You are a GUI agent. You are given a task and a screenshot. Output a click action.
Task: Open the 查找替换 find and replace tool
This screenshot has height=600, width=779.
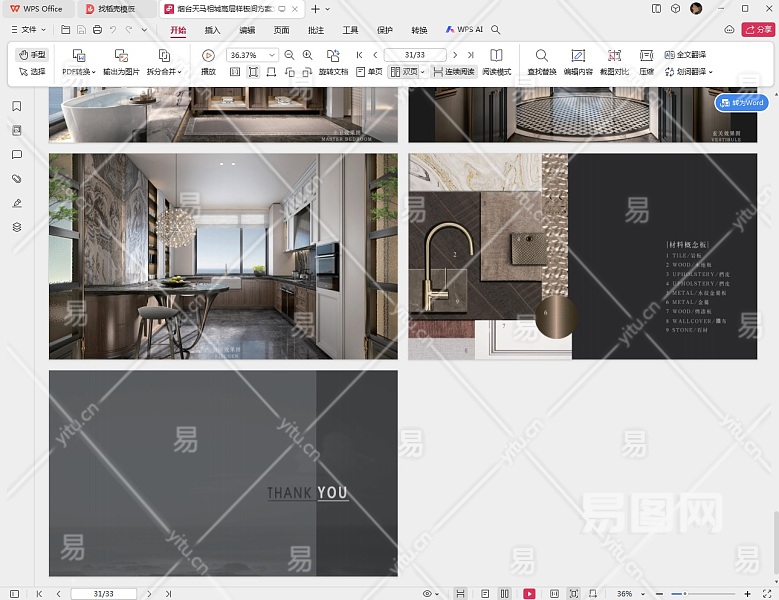pyautogui.click(x=541, y=56)
